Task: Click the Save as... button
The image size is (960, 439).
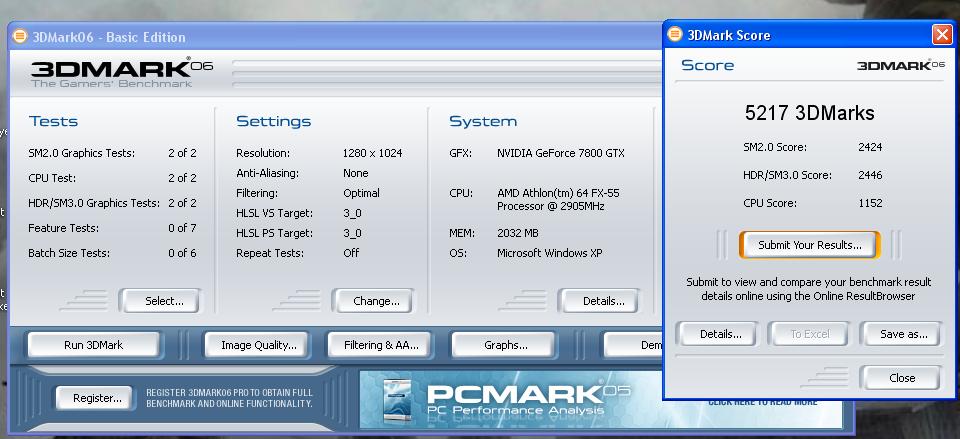Action: click(903, 334)
